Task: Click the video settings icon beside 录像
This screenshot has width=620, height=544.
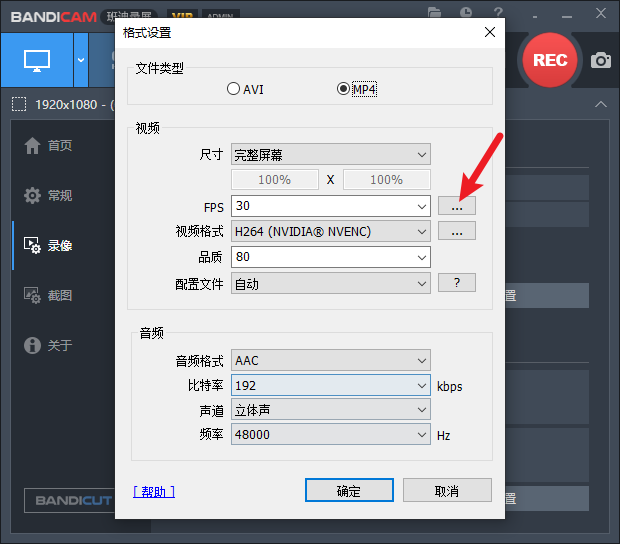Action: pyautogui.click(x=32, y=246)
